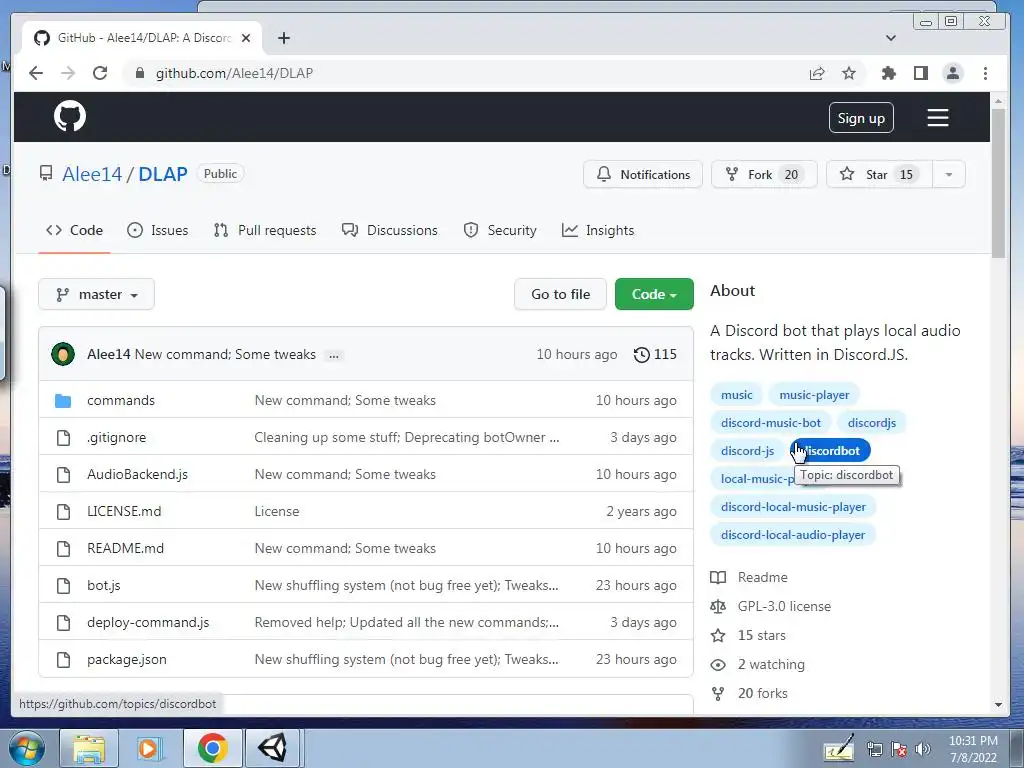Star the repository
The height and width of the screenshot is (768, 1024).
click(879, 174)
